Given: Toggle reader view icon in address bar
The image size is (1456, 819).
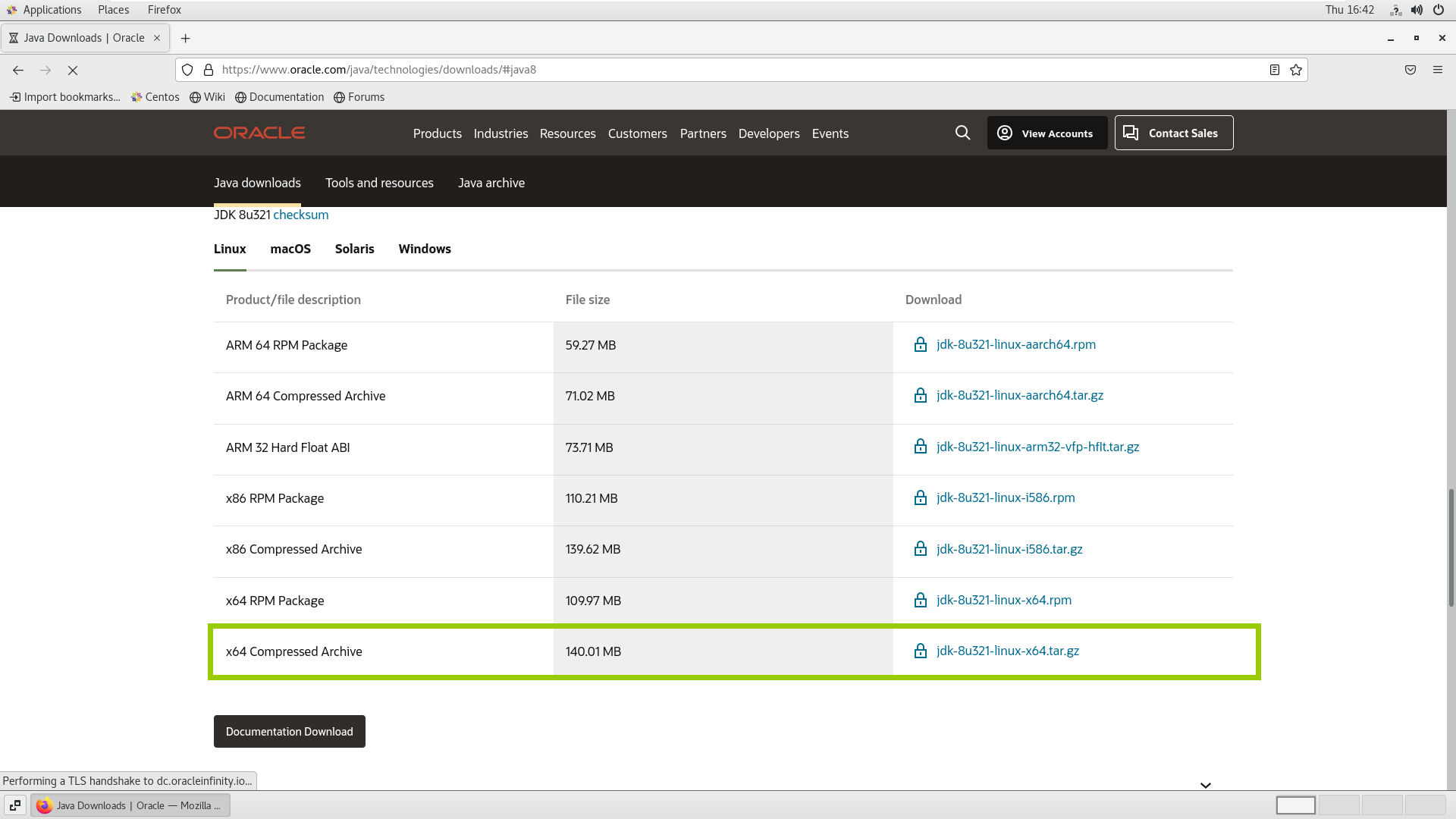Looking at the screenshot, I should tap(1275, 70).
